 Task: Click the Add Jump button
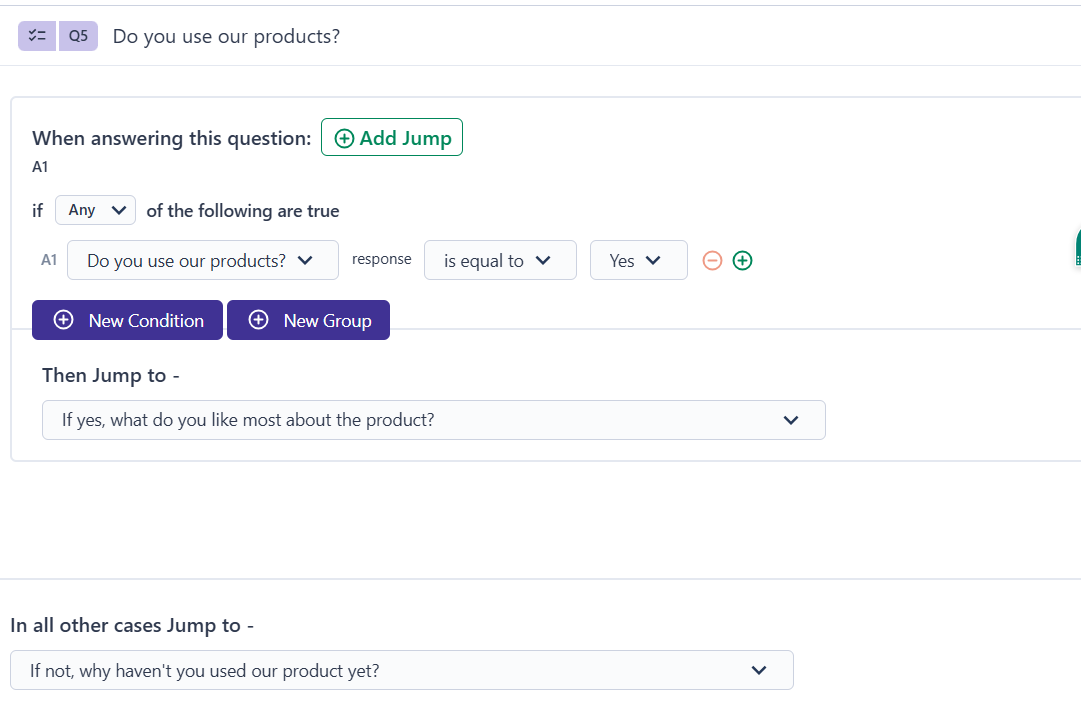392,138
